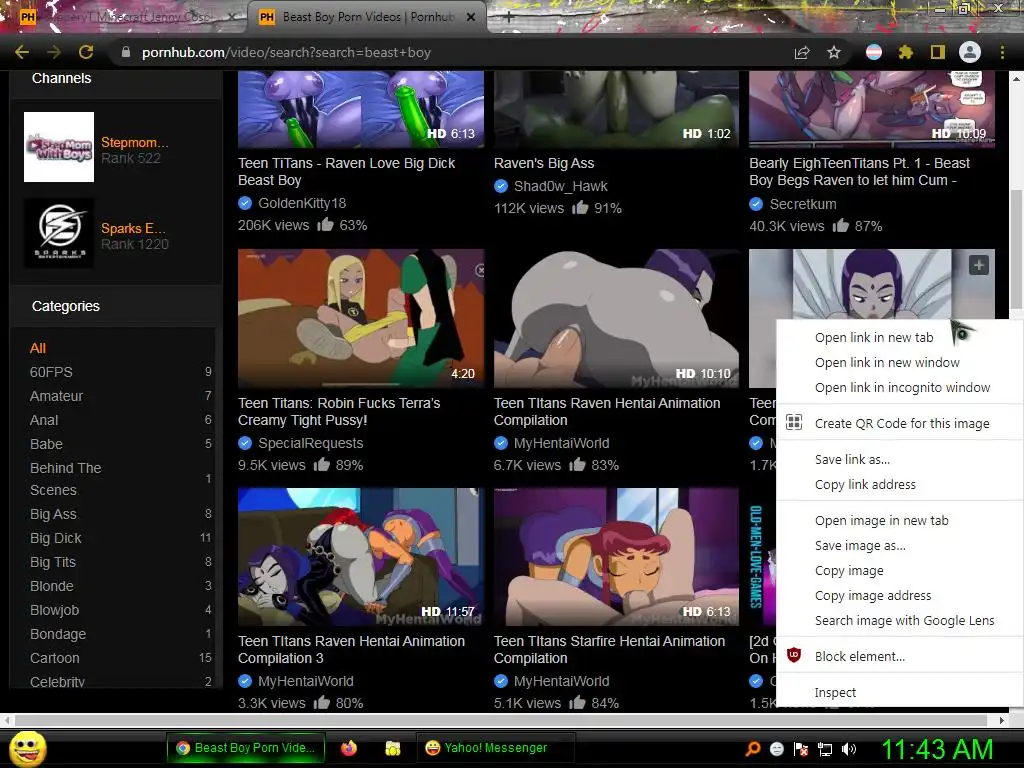This screenshot has width=1024, height=768.
Task: Open the striped flag extension icon
Action: click(874, 52)
